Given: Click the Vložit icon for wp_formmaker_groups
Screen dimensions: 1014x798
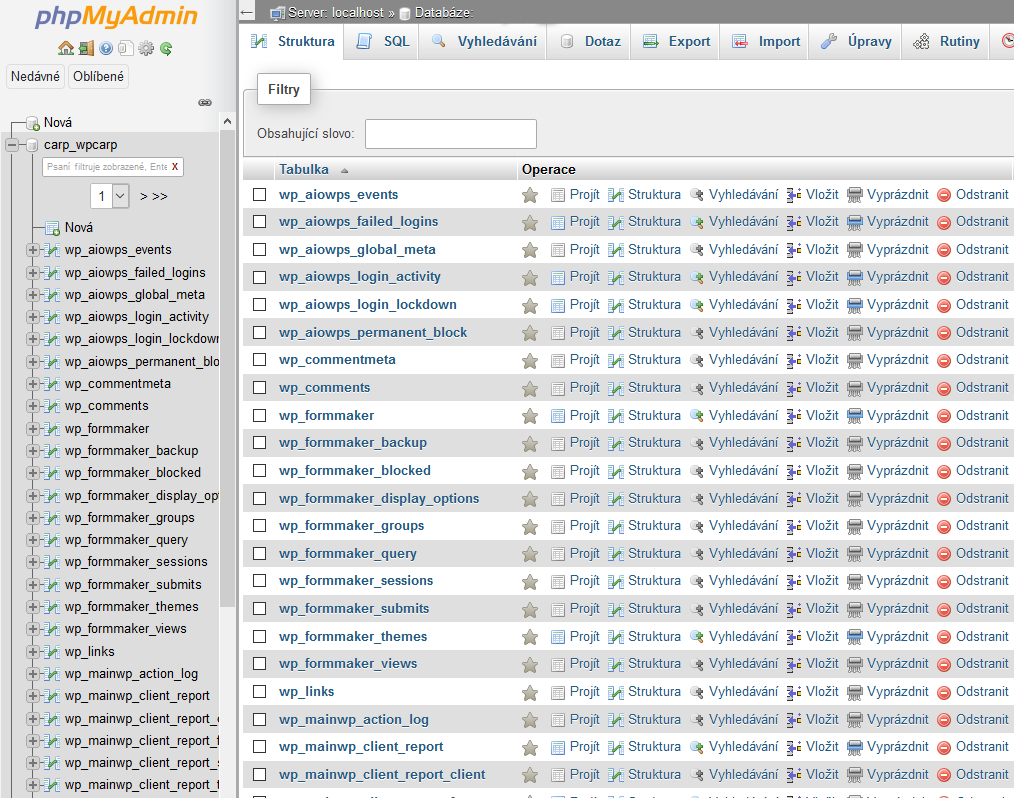Looking at the screenshot, I should click(793, 526).
